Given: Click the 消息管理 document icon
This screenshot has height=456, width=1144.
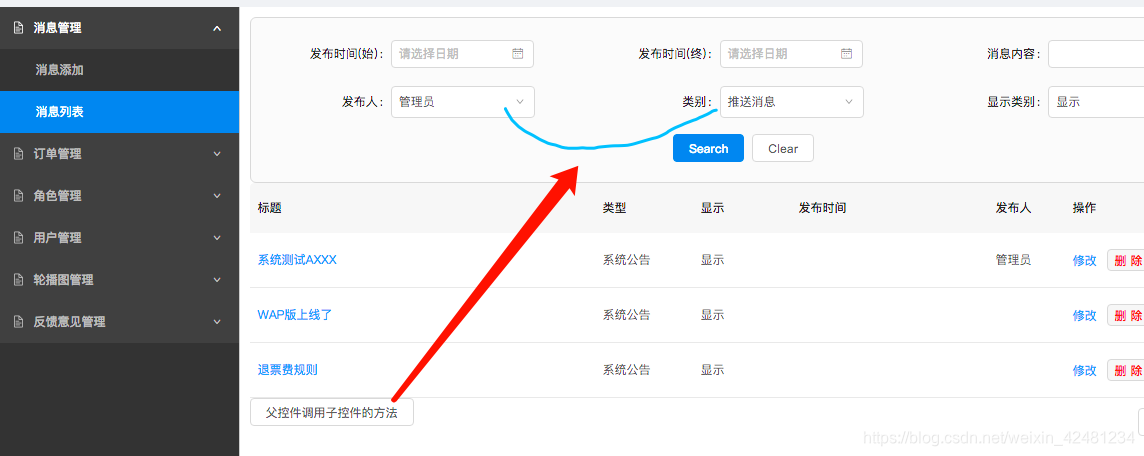Looking at the screenshot, I should click(19, 28).
